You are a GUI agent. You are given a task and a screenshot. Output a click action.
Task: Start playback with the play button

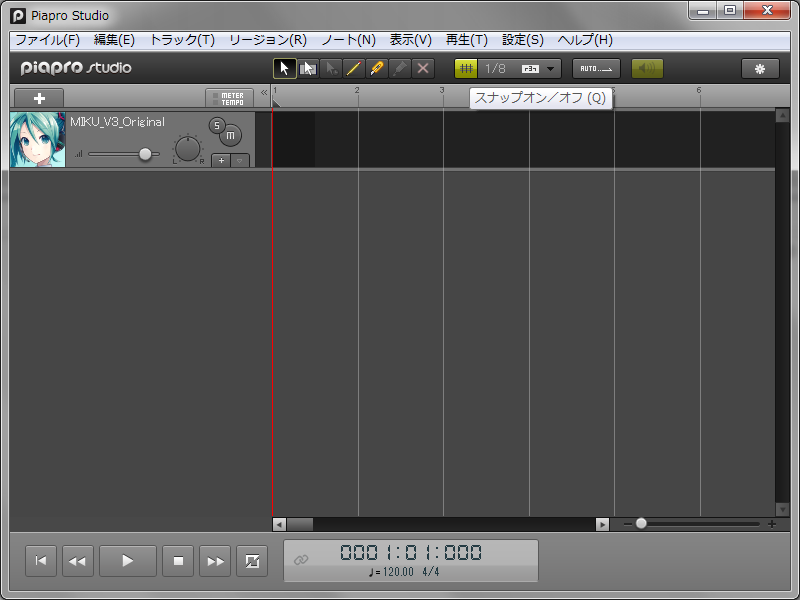(x=128, y=561)
